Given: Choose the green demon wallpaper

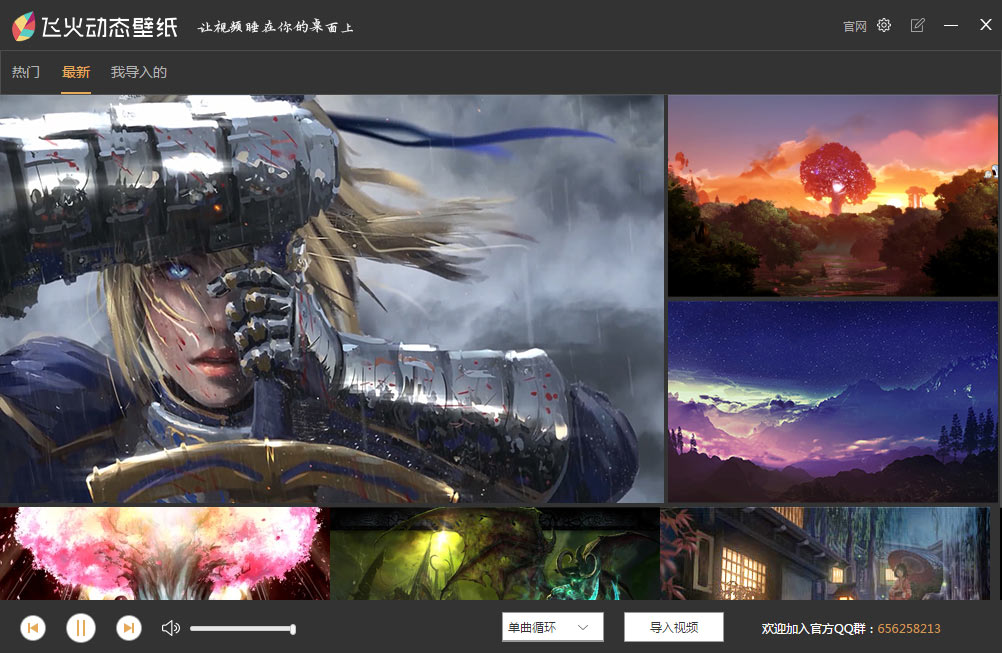Looking at the screenshot, I should pyautogui.click(x=495, y=553).
